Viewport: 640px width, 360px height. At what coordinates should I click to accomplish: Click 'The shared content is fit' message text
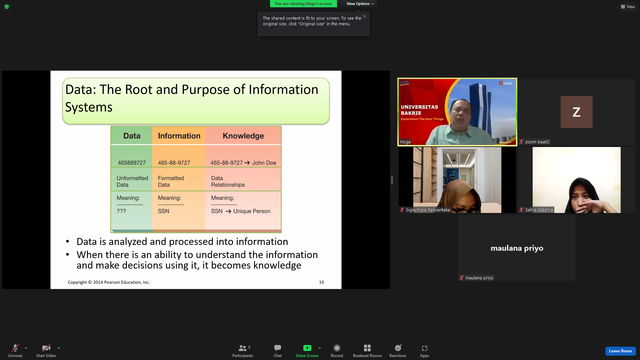click(x=312, y=21)
